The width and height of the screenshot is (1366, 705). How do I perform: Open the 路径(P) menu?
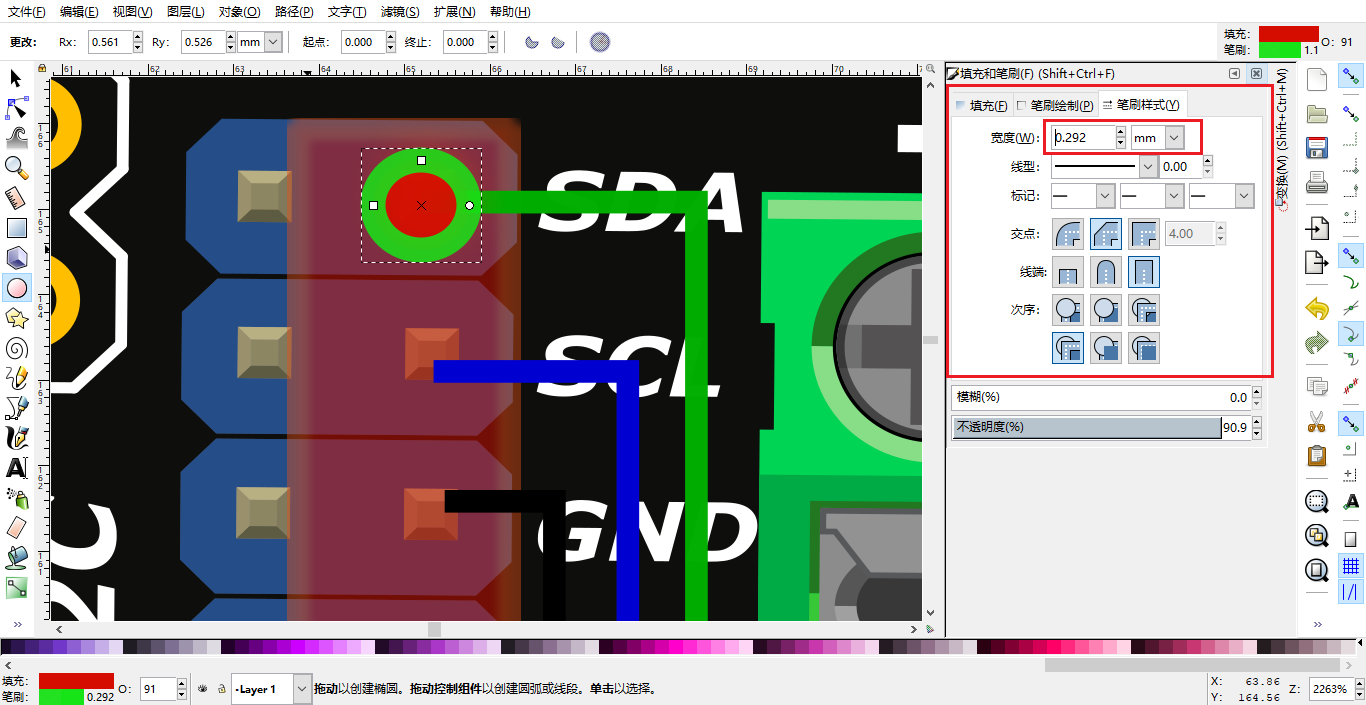coord(293,12)
